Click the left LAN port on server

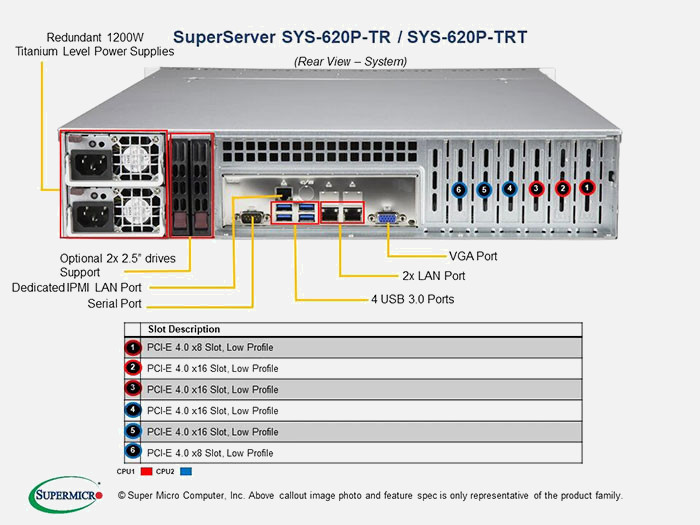click(331, 214)
